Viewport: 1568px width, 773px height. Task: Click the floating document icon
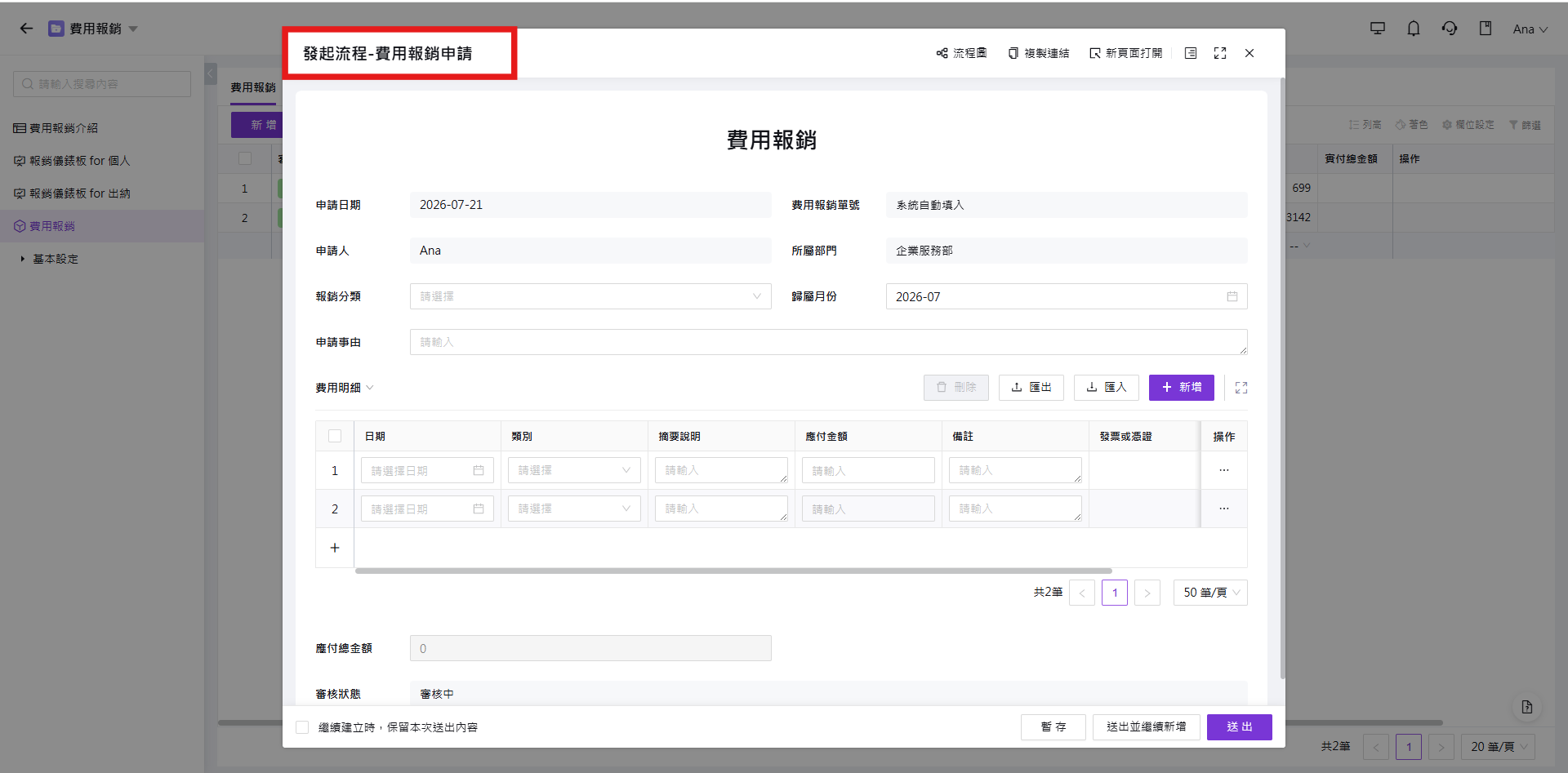tap(1527, 707)
